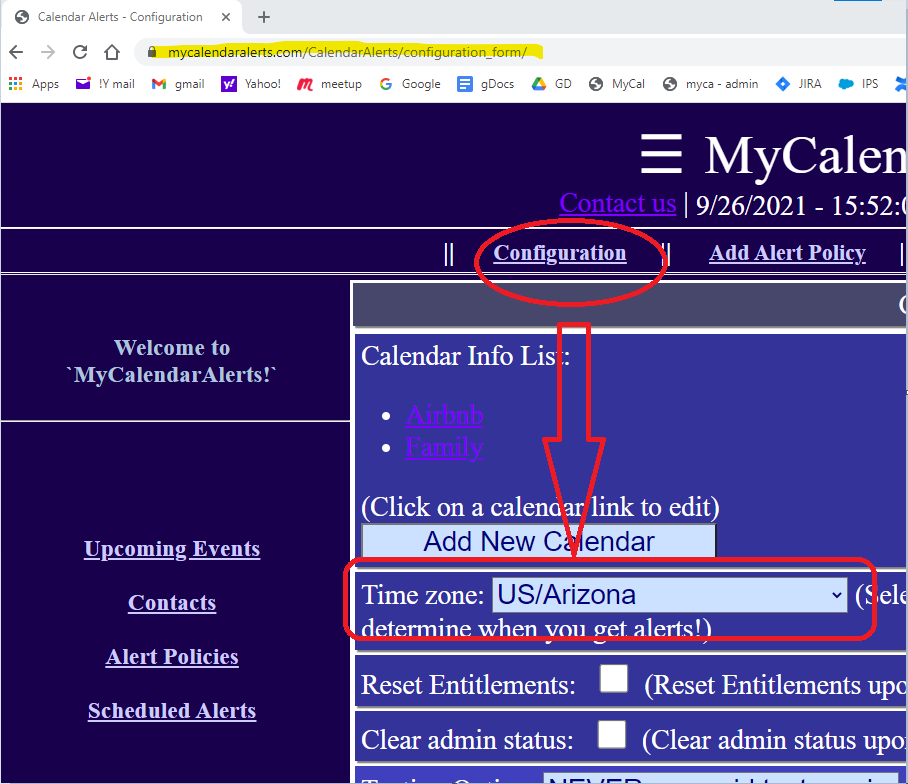Toggle the Clear admin status checkbox
The height and width of the screenshot is (784, 908).
(x=611, y=735)
